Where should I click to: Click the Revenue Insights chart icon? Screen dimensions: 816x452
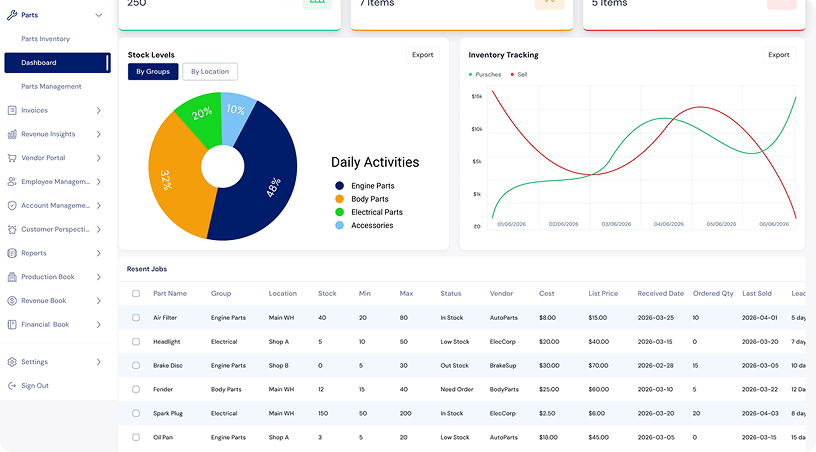12,134
